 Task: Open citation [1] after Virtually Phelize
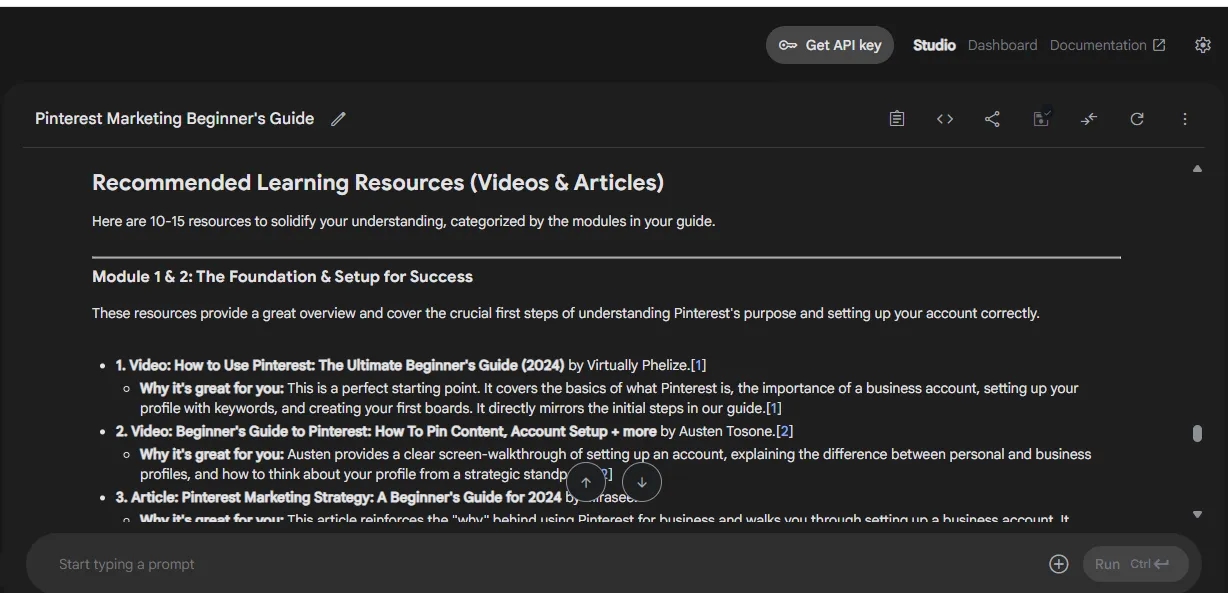click(x=698, y=365)
